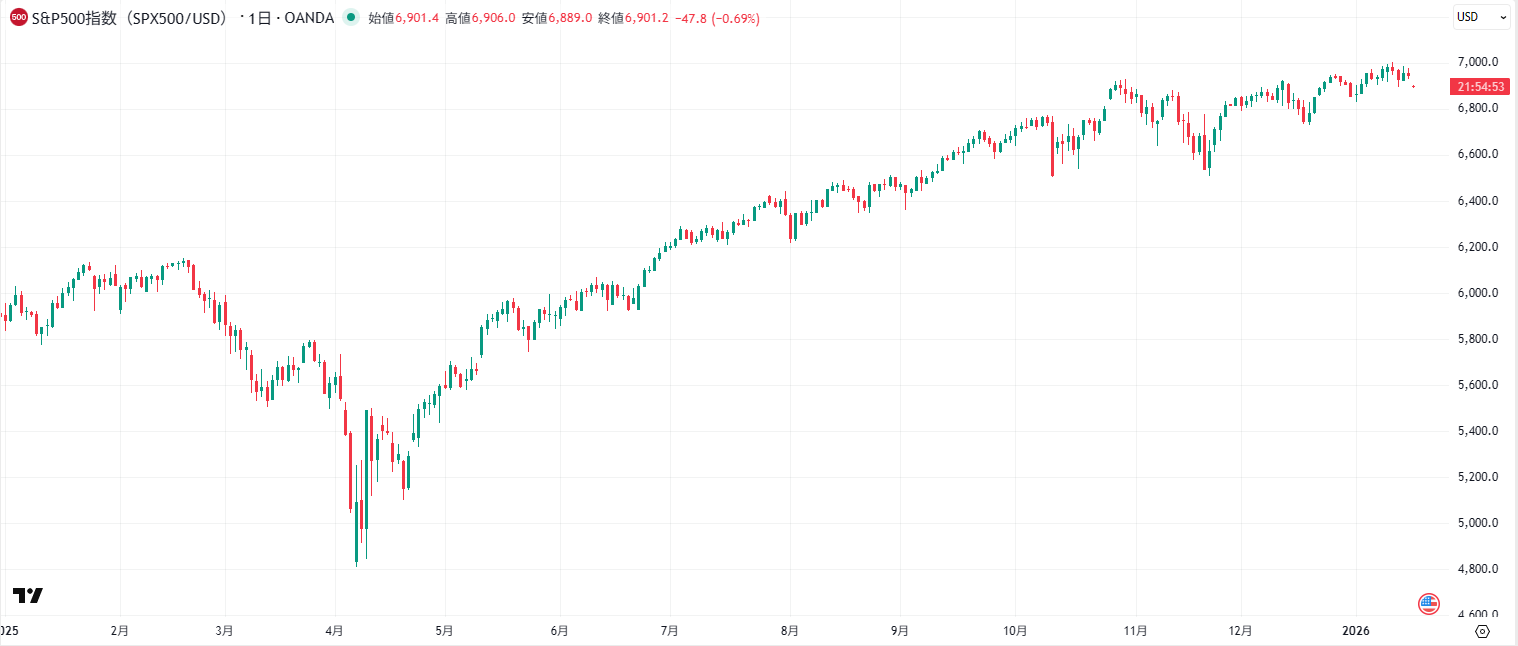The image size is (1518, 646).
Task: Click the −0.69% change value
Action: click(737, 17)
